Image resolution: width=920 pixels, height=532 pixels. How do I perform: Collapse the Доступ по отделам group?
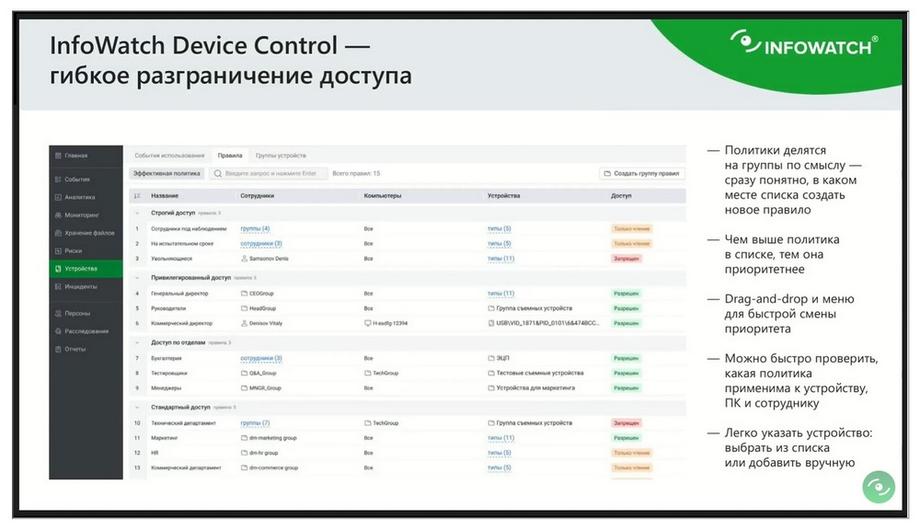coord(137,343)
